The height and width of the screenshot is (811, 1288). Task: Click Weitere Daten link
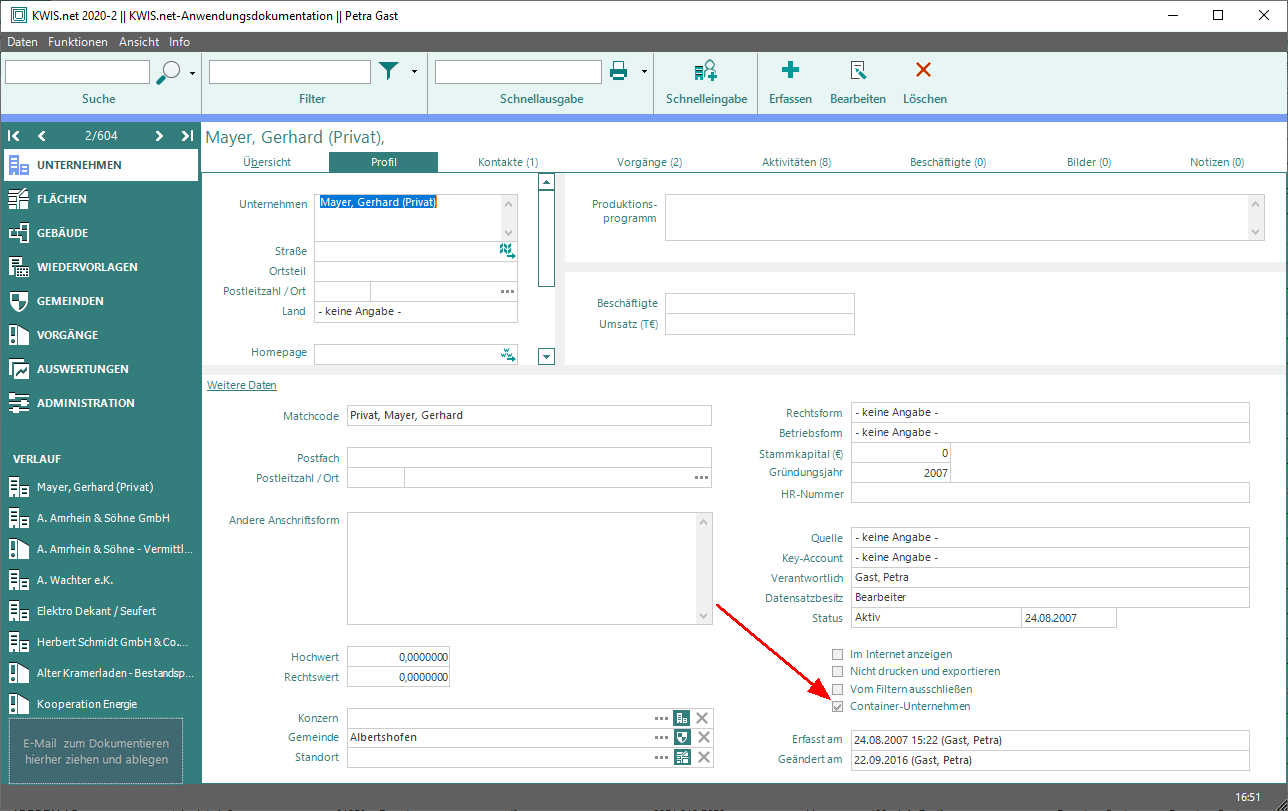click(x=242, y=385)
